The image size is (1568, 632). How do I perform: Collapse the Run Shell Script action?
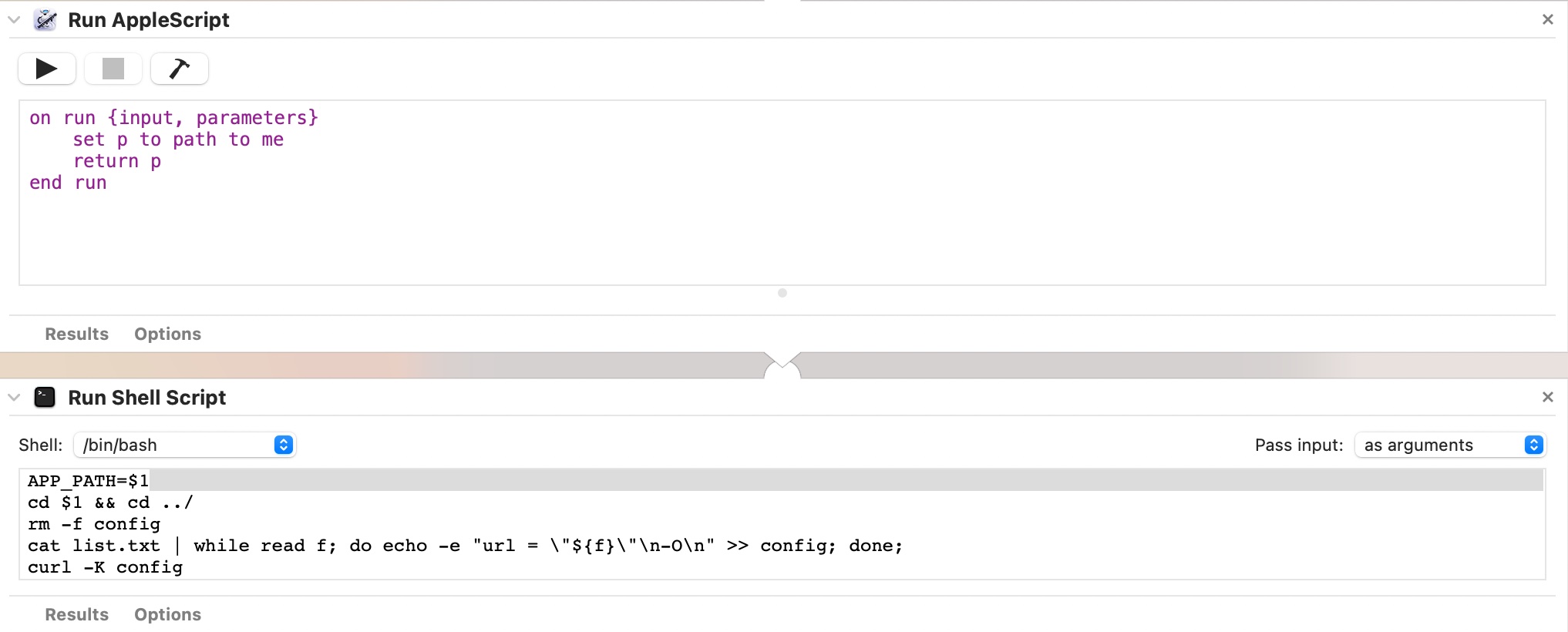pyautogui.click(x=14, y=398)
